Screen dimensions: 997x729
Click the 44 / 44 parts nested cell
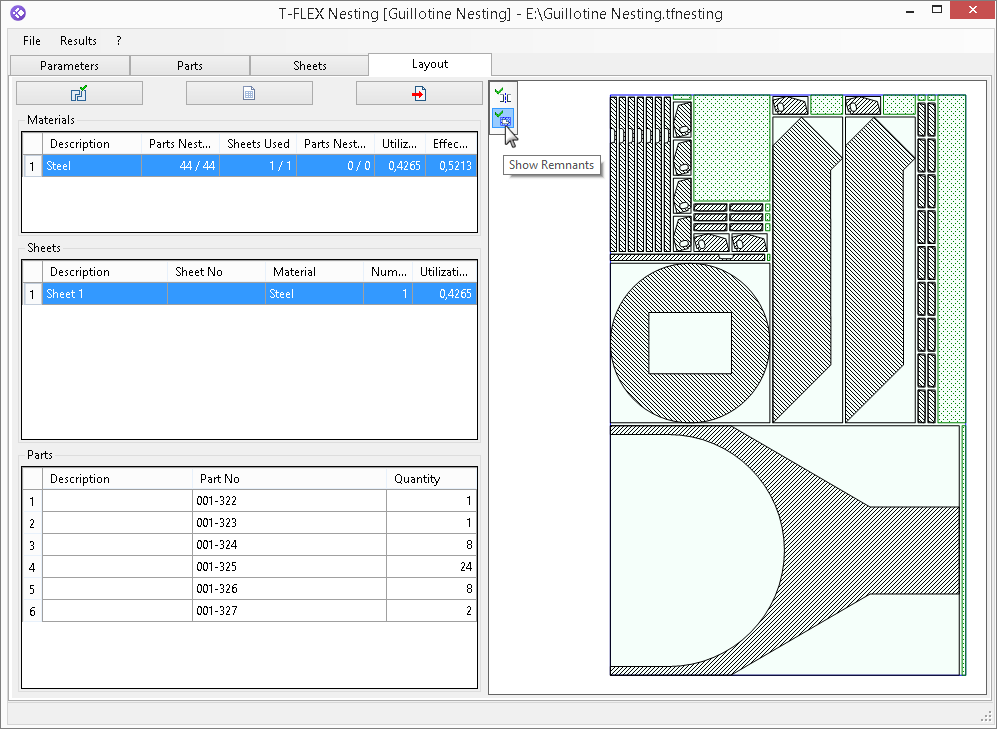point(181,166)
